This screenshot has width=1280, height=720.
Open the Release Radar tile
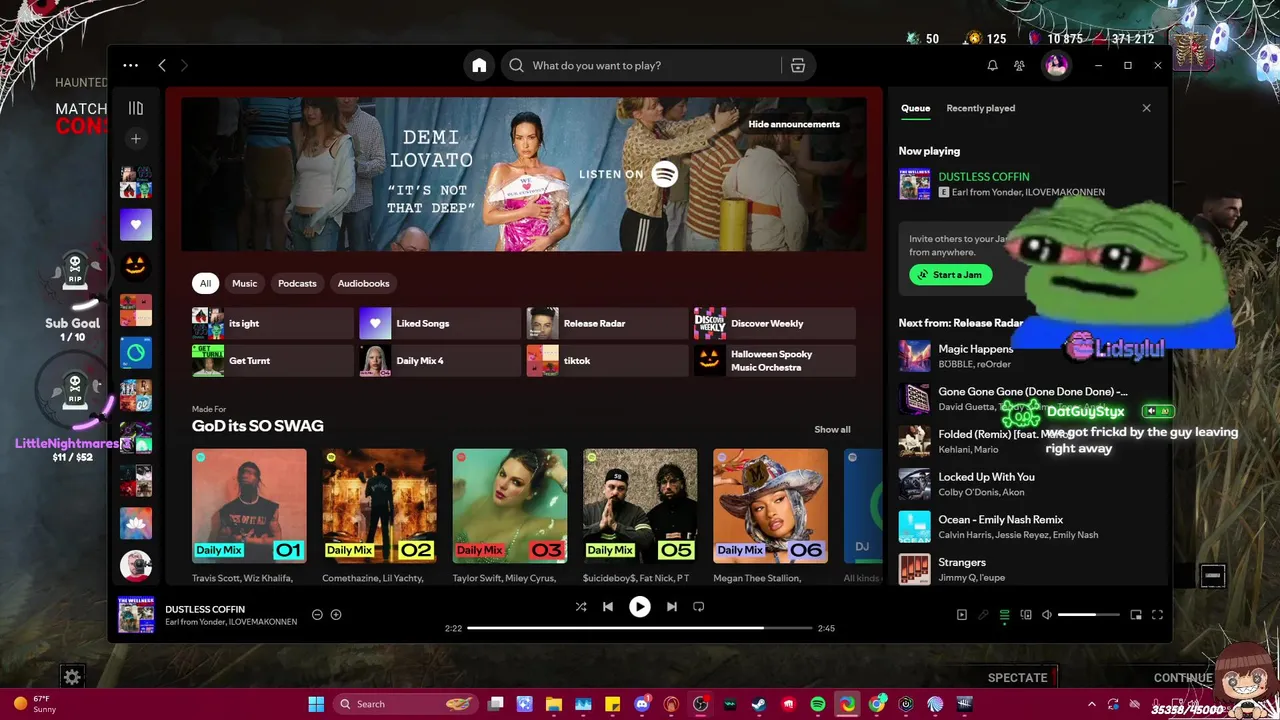(x=607, y=323)
